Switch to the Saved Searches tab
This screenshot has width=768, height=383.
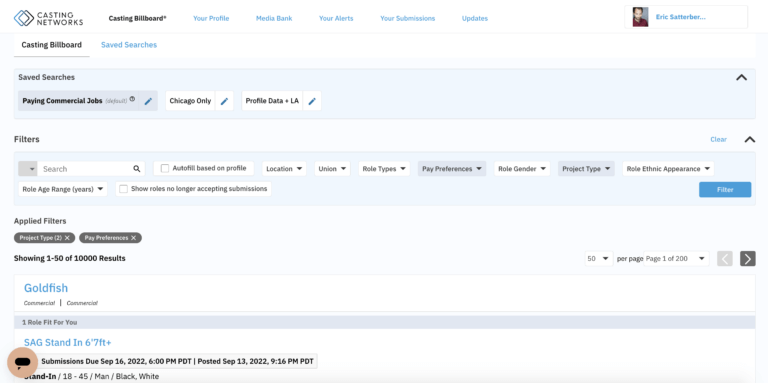point(129,45)
